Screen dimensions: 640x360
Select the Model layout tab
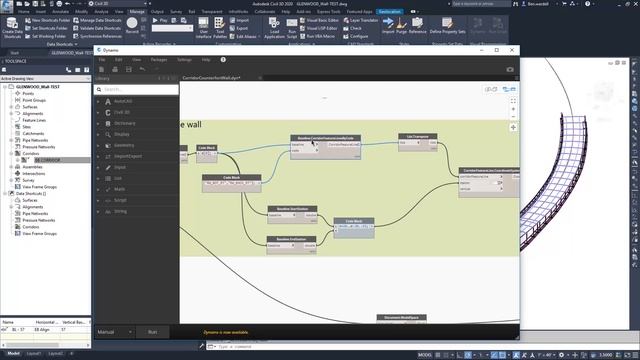point(13,353)
